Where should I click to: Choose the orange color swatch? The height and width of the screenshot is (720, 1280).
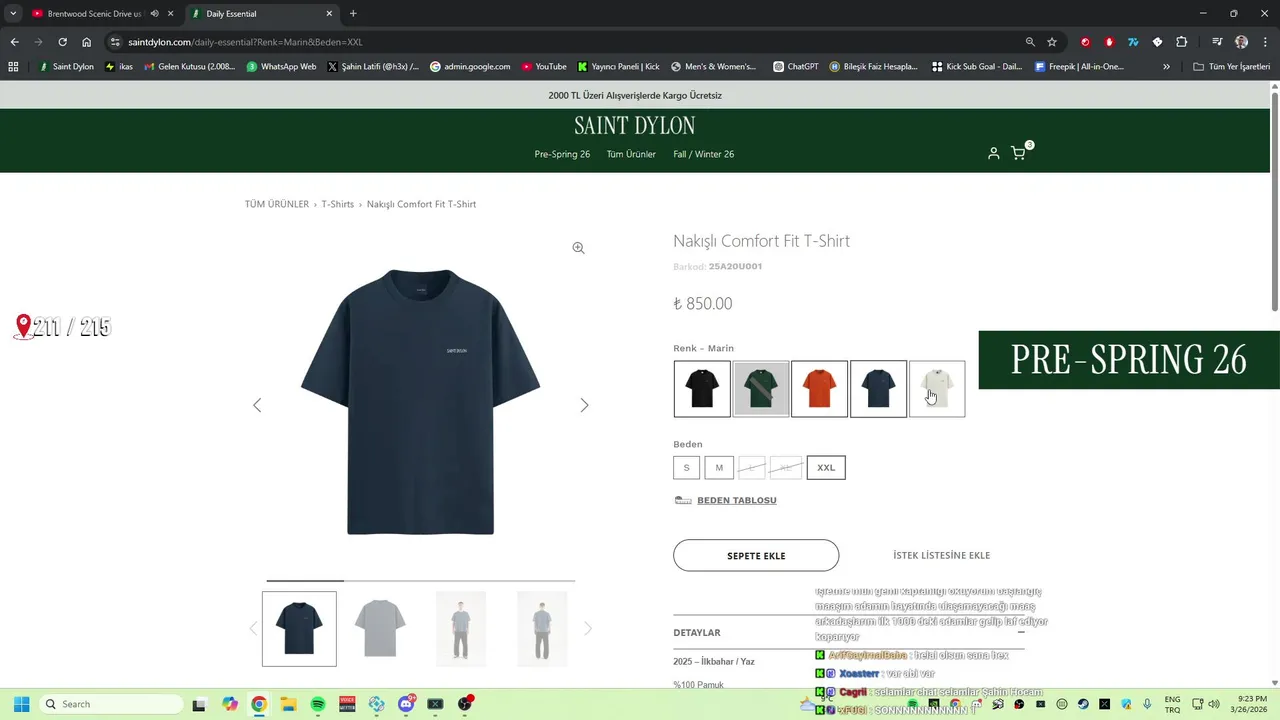coord(819,389)
